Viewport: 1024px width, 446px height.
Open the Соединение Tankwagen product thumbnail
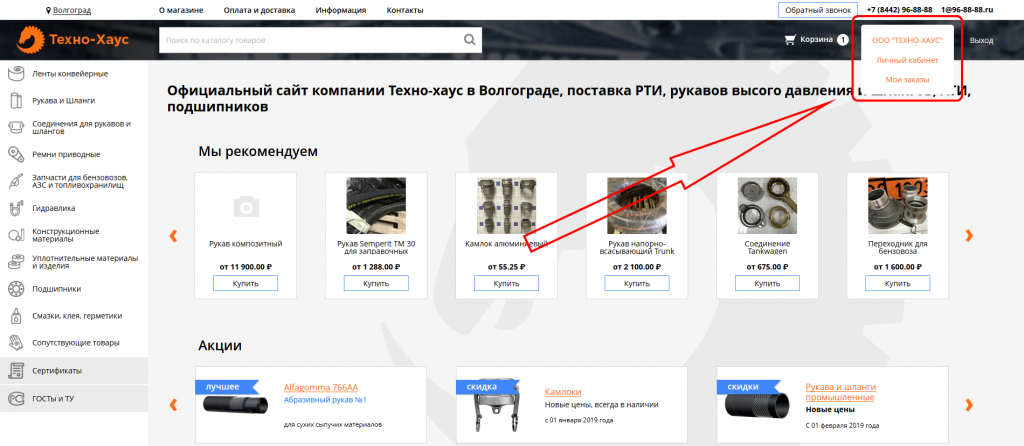tap(766, 204)
